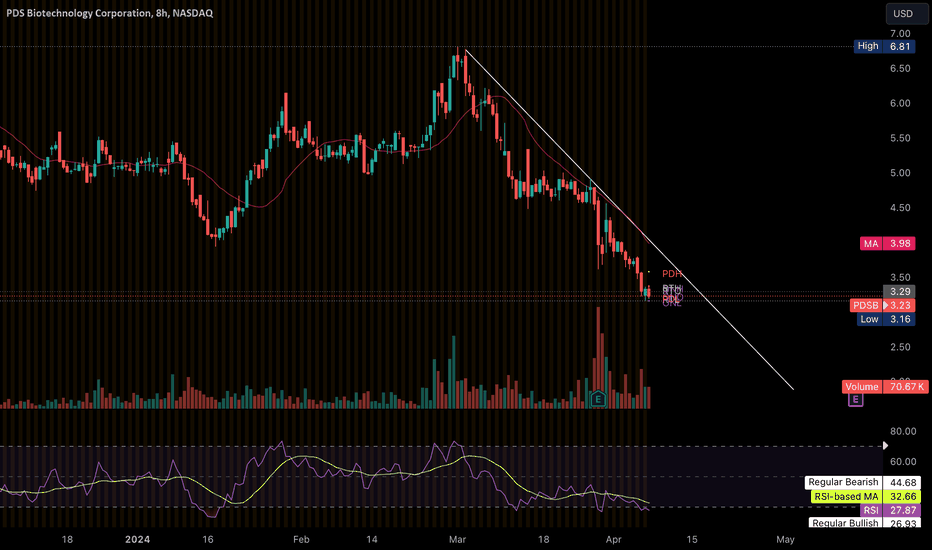The image size is (932, 550).
Task: Click the 15 date label on time axis
Action: [692, 539]
